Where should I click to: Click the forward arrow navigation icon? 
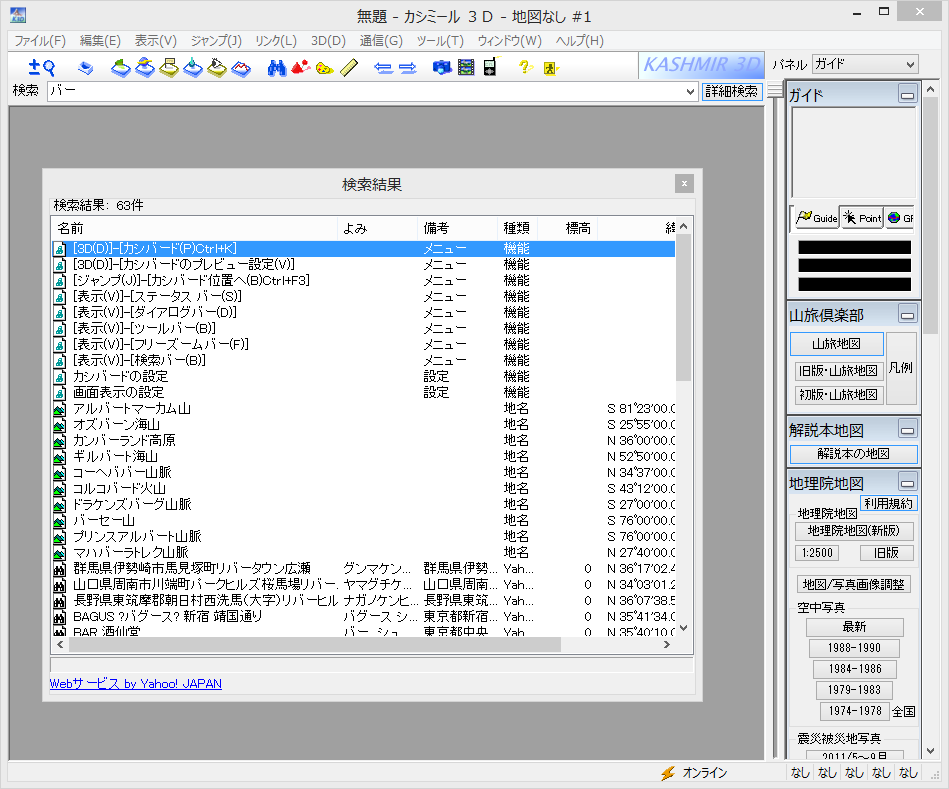[x=410, y=69]
